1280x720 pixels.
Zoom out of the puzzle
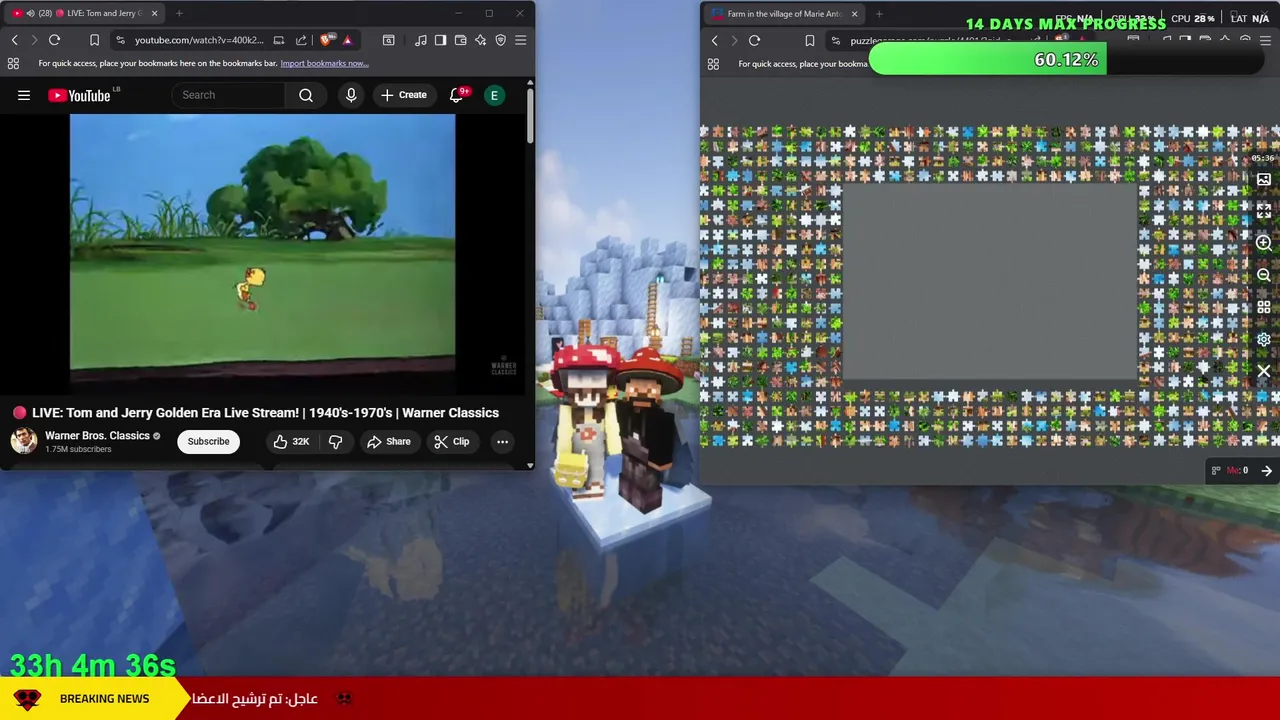(1264, 275)
